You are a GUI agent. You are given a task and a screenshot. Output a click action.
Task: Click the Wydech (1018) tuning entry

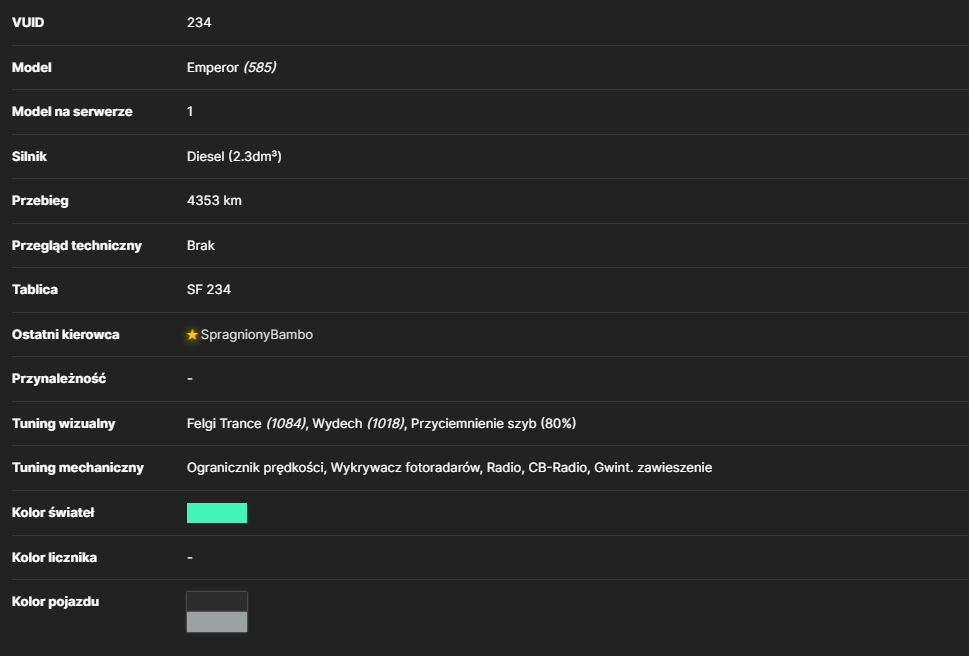[x=358, y=423]
